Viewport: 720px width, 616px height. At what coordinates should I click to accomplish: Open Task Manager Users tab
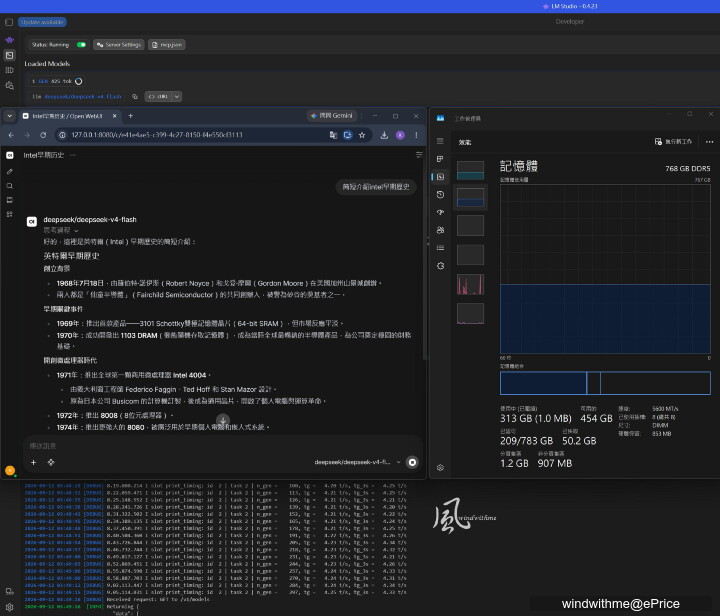[x=440, y=230]
